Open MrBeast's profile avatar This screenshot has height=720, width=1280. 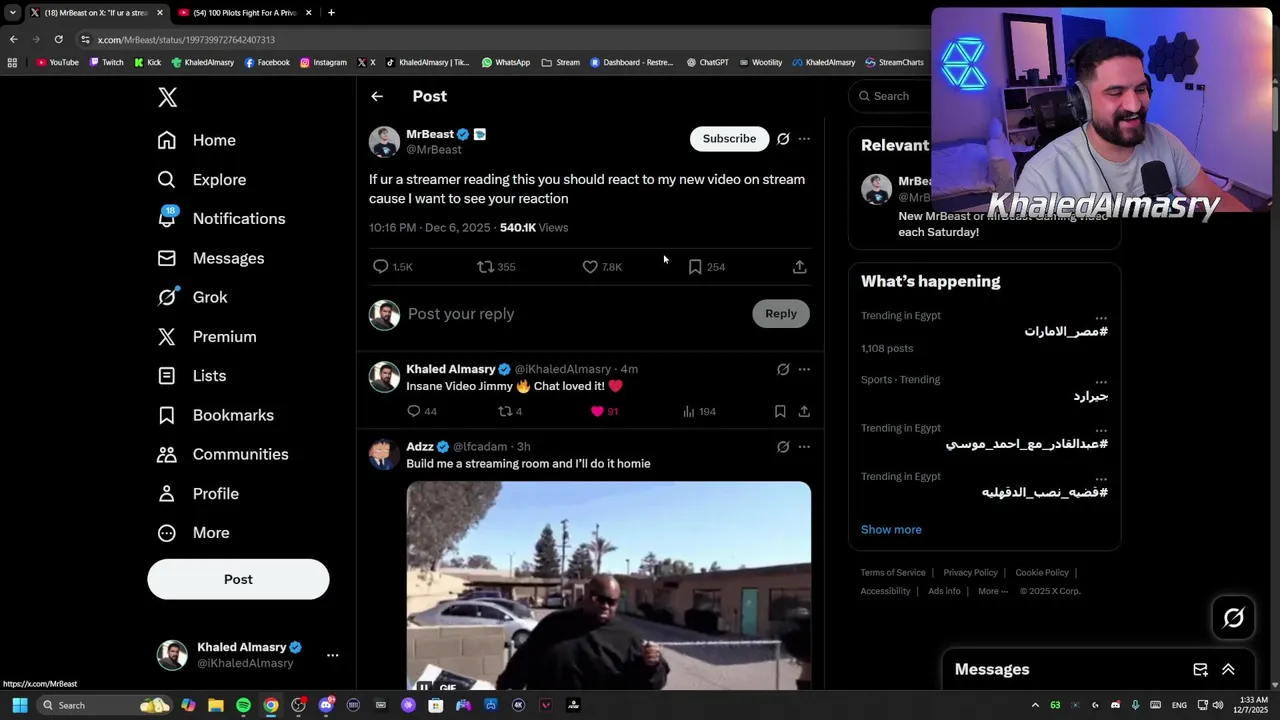[384, 142]
